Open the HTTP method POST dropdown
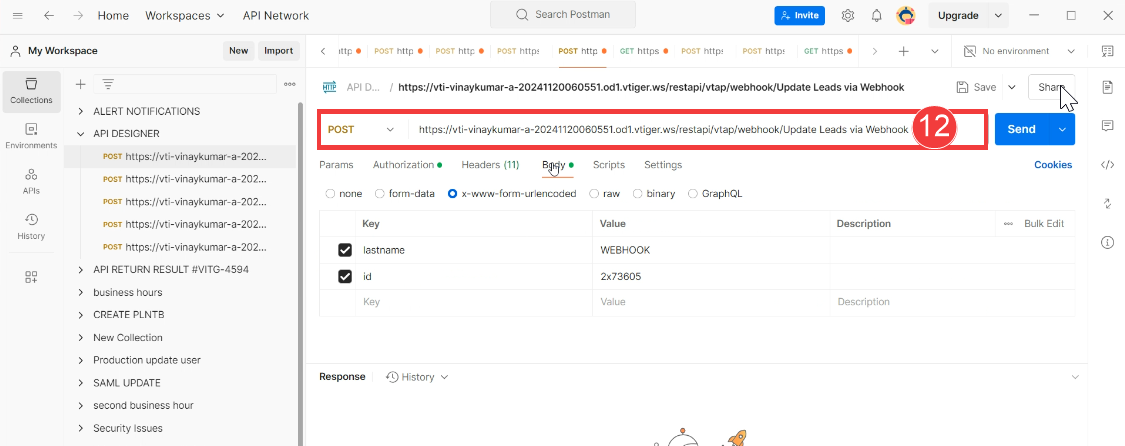Screen dimensions: 1125x446 361,129
